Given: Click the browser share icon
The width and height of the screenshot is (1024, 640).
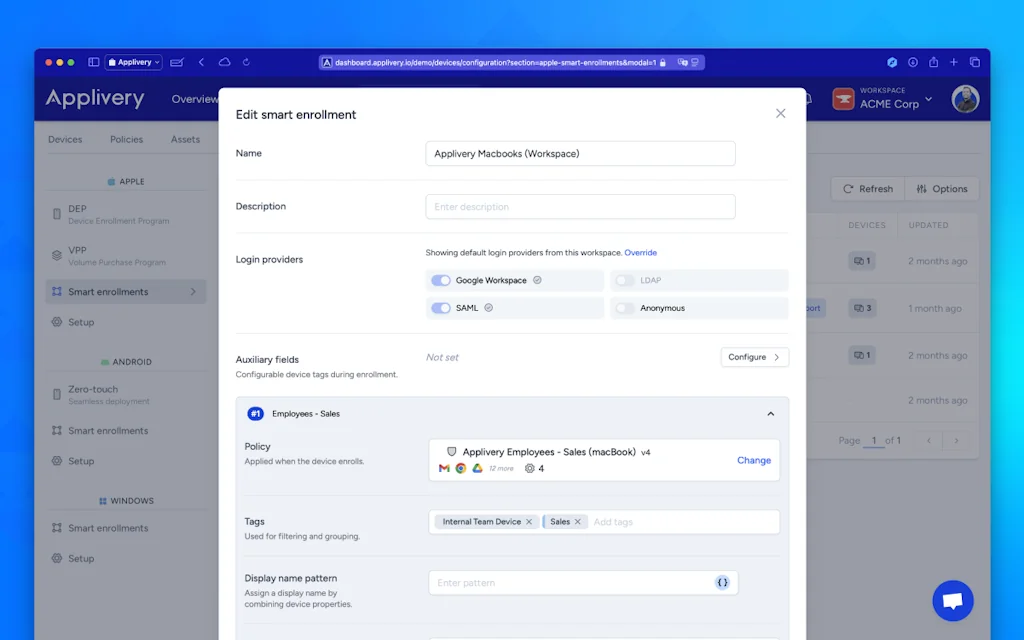Looking at the screenshot, I should 933,62.
